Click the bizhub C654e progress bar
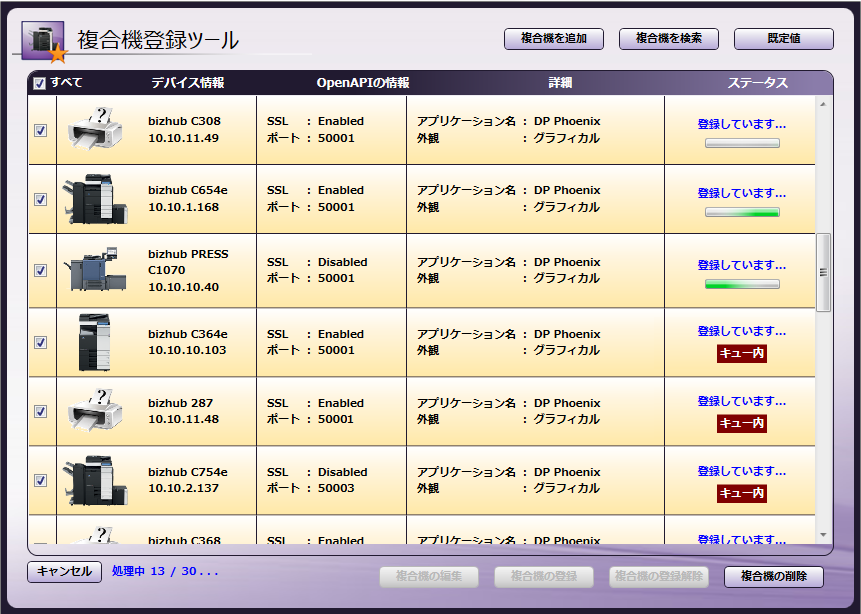Screen dimensions: 861x614 click(x=742, y=213)
